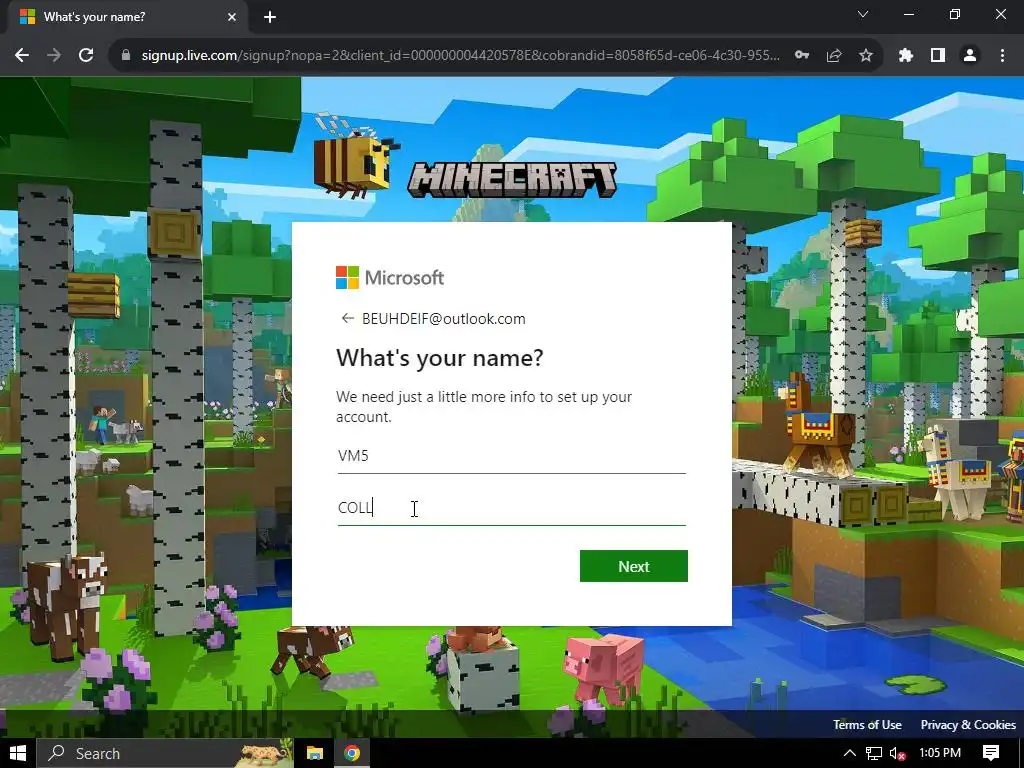This screenshot has width=1024, height=768.
Task: Open Chrome three-dot menu
Action: click(x=1002, y=56)
